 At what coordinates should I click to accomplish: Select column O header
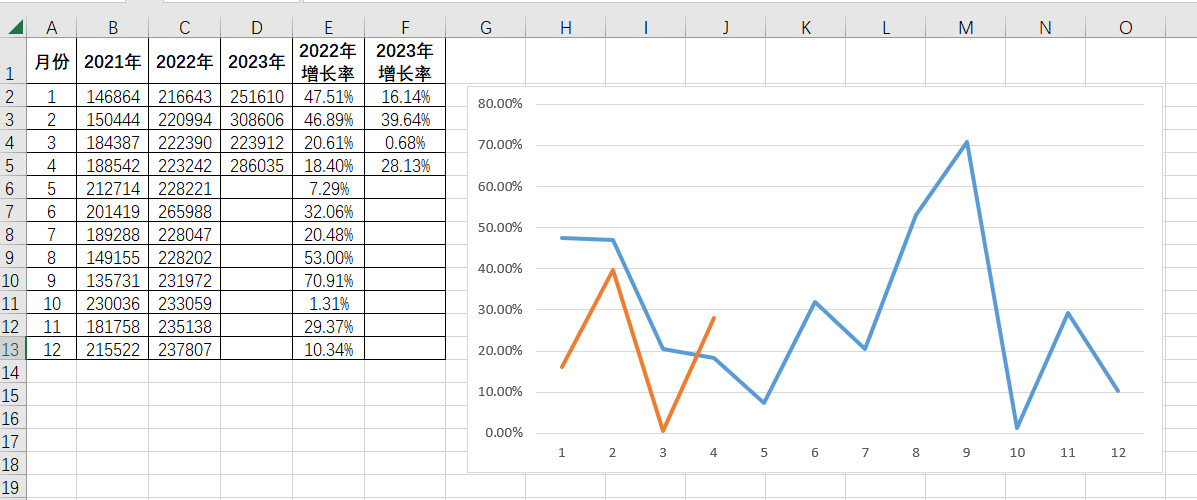(x=1125, y=28)
